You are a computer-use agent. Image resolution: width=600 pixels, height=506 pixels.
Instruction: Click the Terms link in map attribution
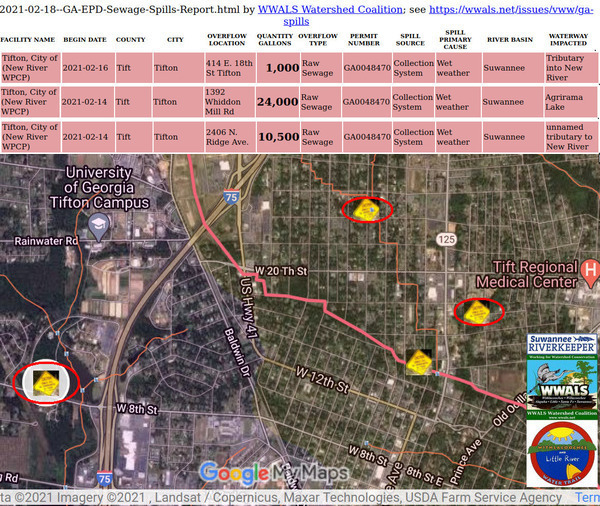point(587,497)
